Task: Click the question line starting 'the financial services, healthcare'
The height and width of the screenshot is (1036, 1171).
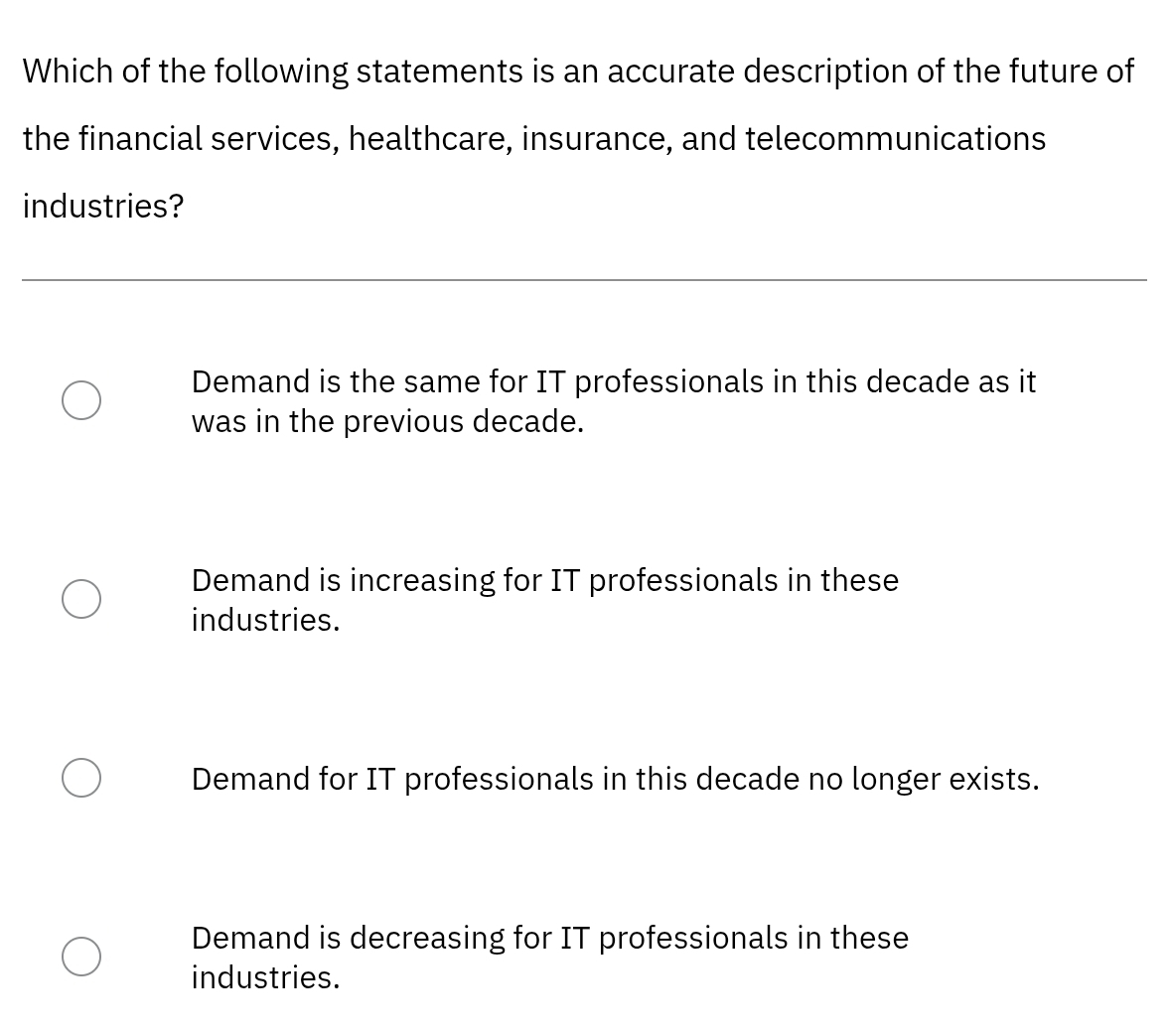Action: click(533, 139)
